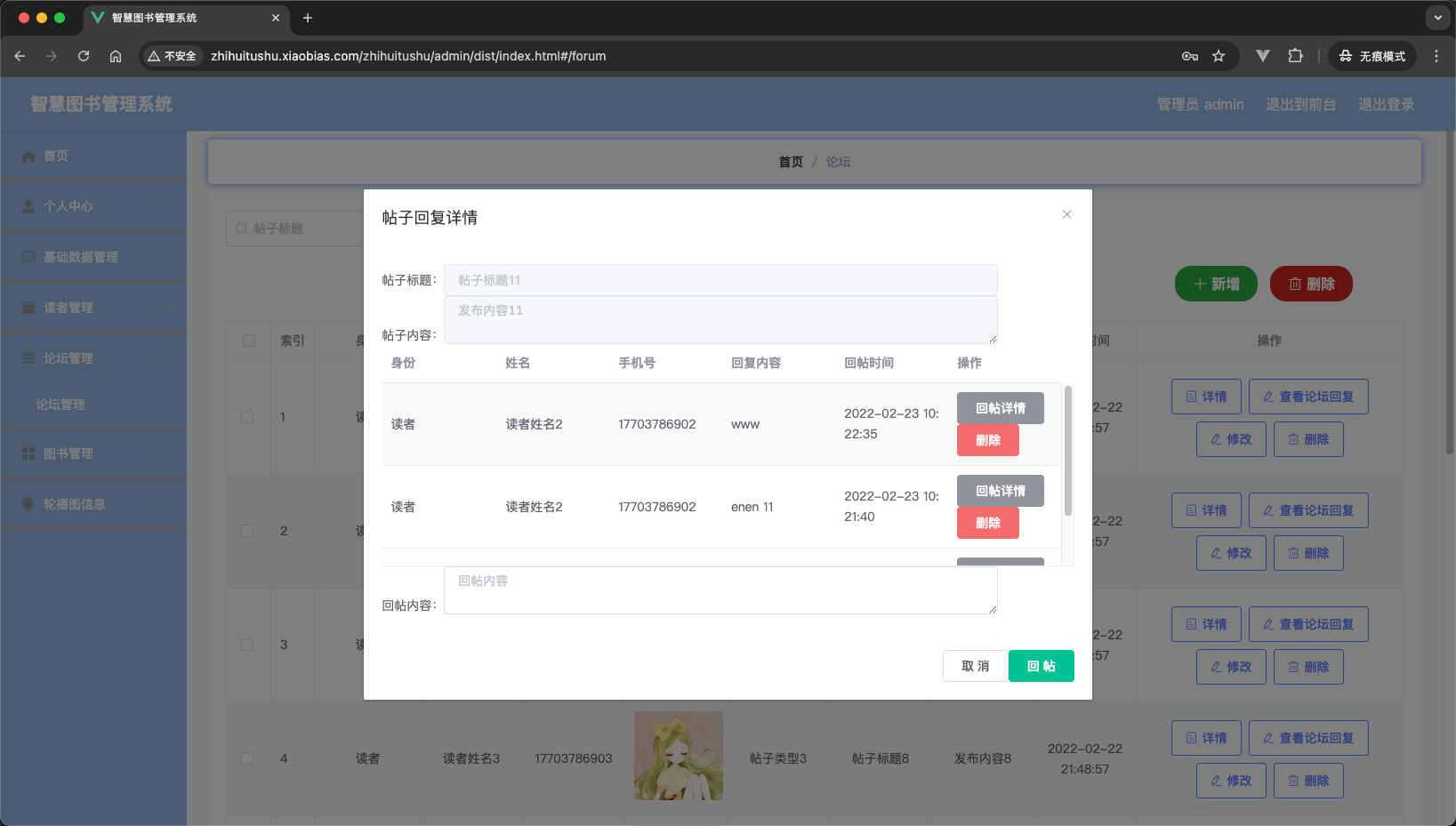Screen dimensions: 1456x826
Task: Click the 回帖 submit button
Action: click(x=1041, y=666)
